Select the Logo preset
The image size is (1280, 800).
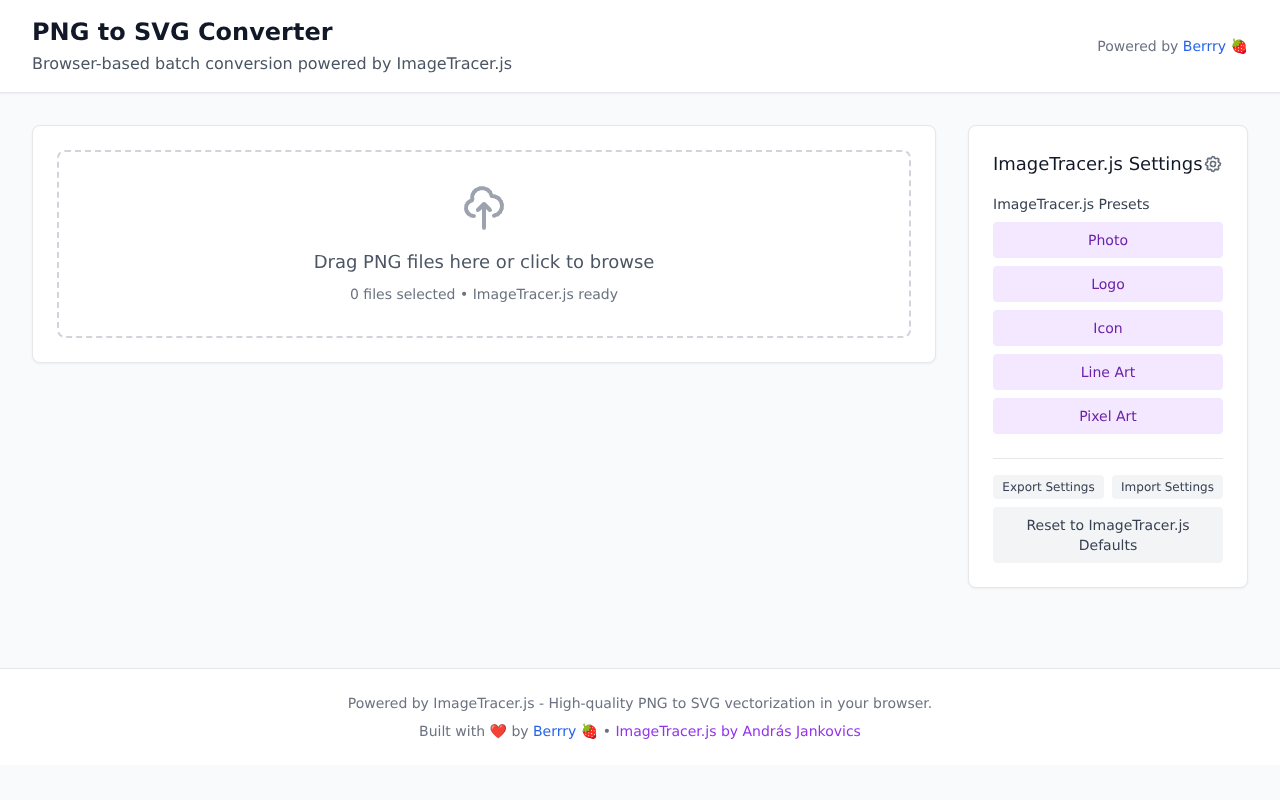tap(1107, 284)
